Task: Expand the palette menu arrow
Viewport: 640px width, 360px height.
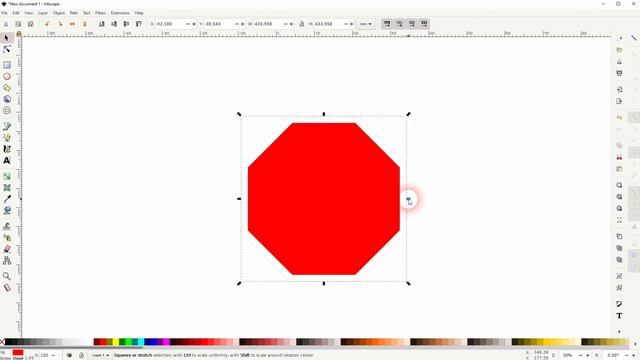Action: [x=636, y=344]
